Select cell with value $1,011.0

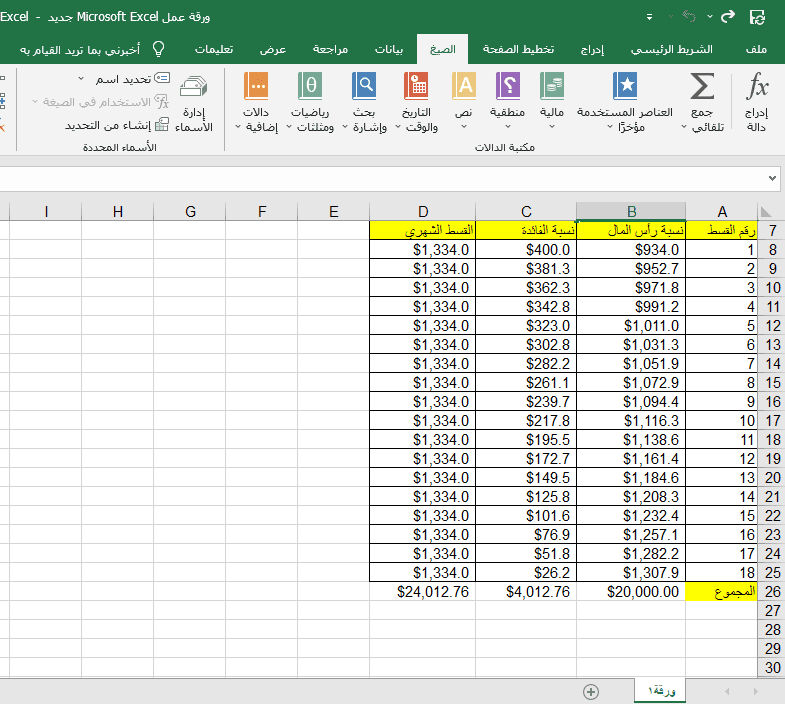point(631,325)
